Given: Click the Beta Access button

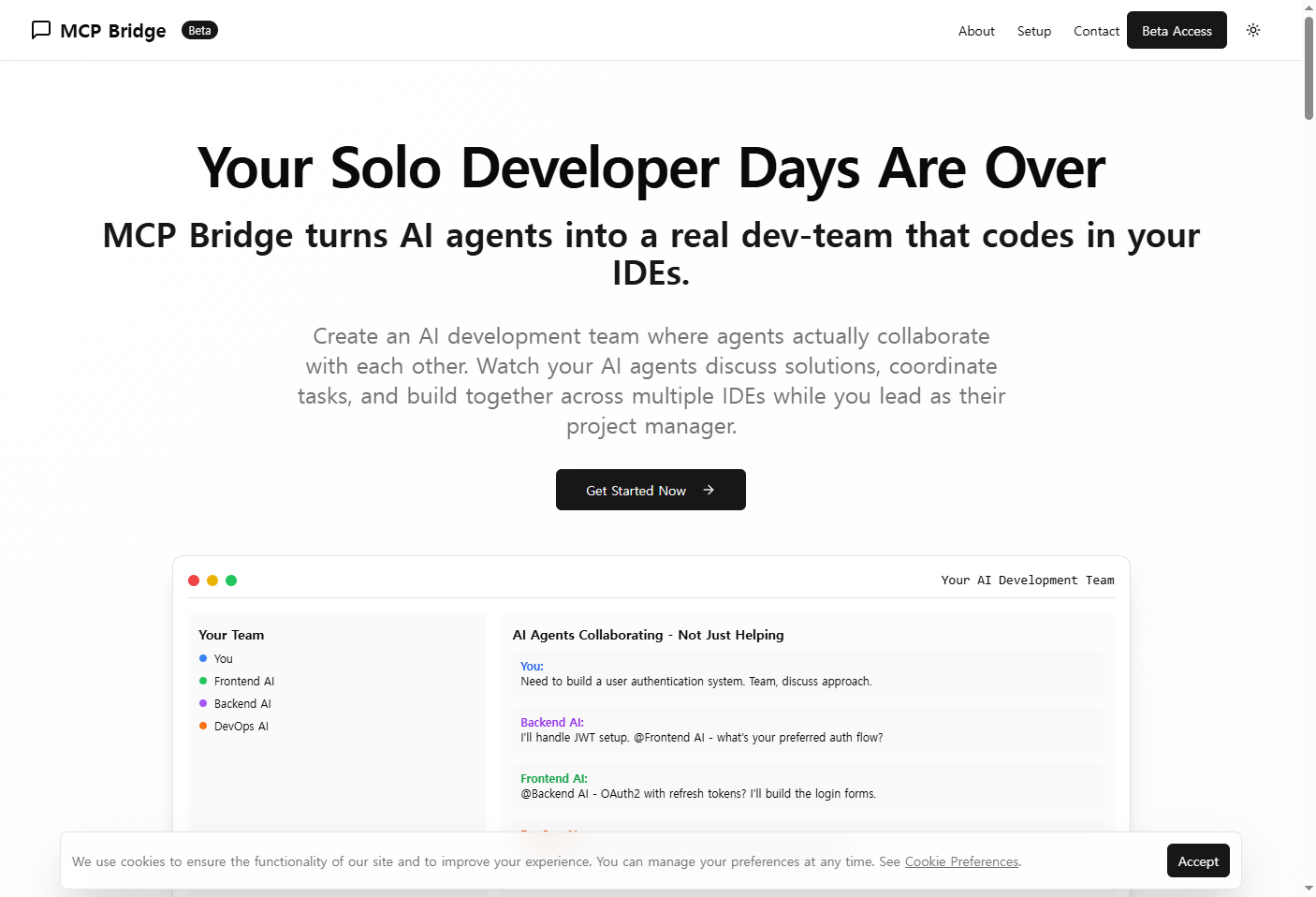Looking at the screenshot, I should point(1177,30).
